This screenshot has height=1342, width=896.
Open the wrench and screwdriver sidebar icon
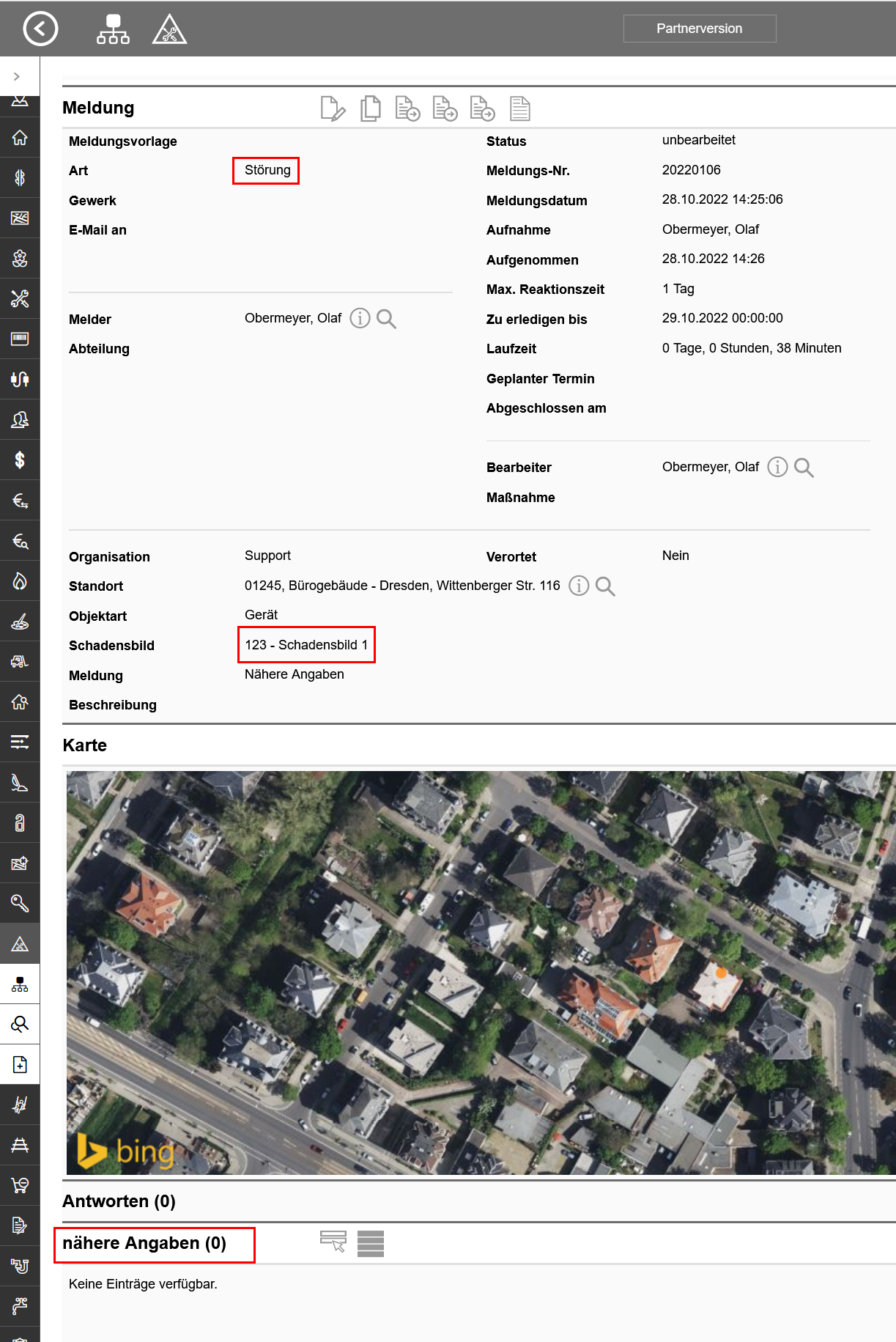pos(20,298)
